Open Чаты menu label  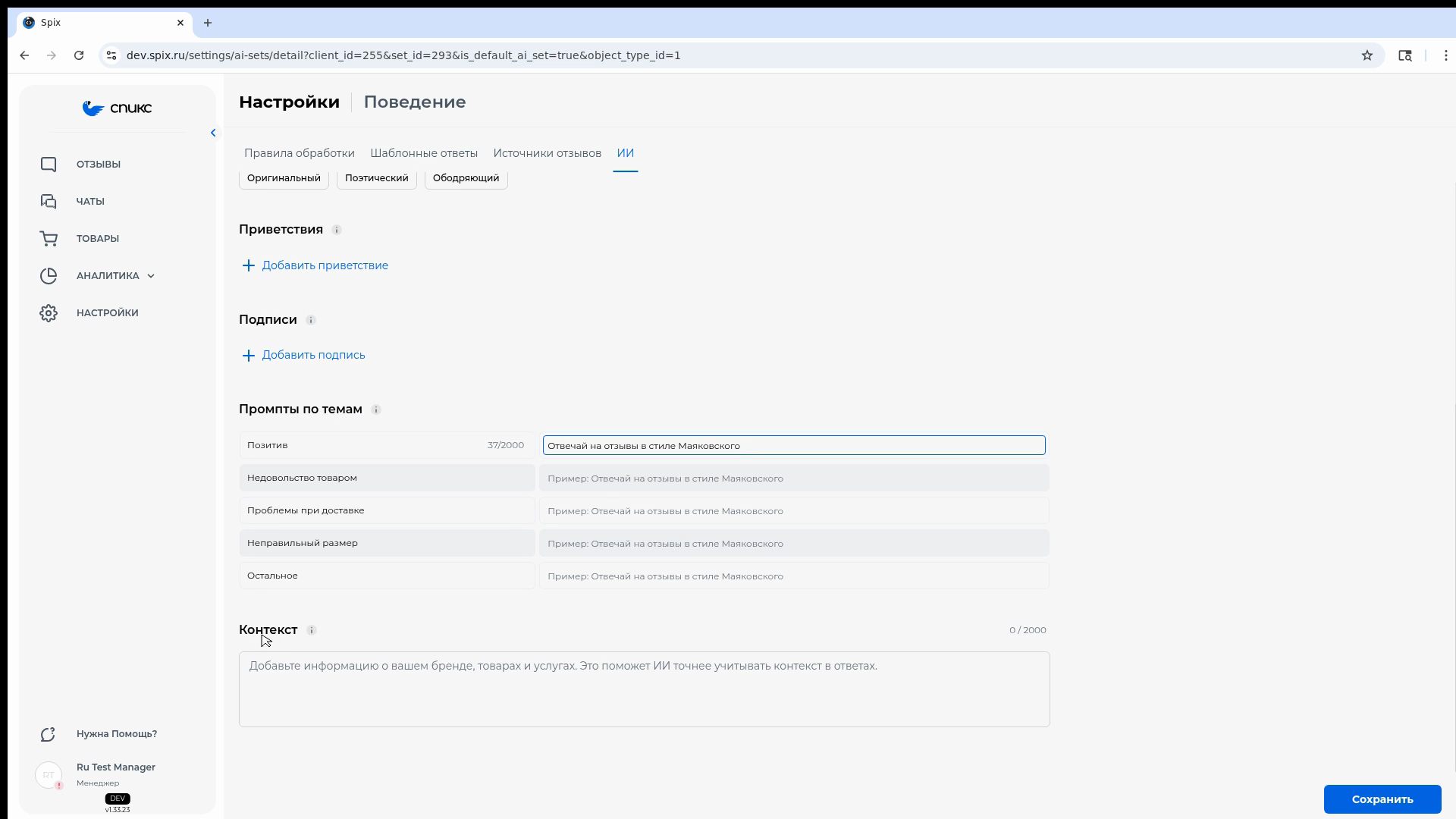click(x=90, y=202)
